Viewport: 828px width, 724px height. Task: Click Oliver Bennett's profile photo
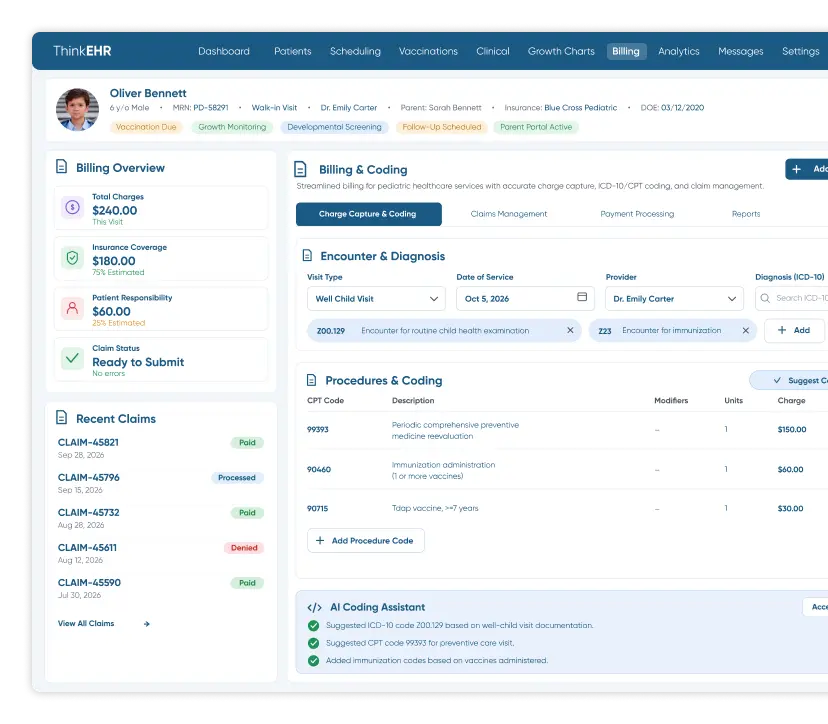coord(78,109)
